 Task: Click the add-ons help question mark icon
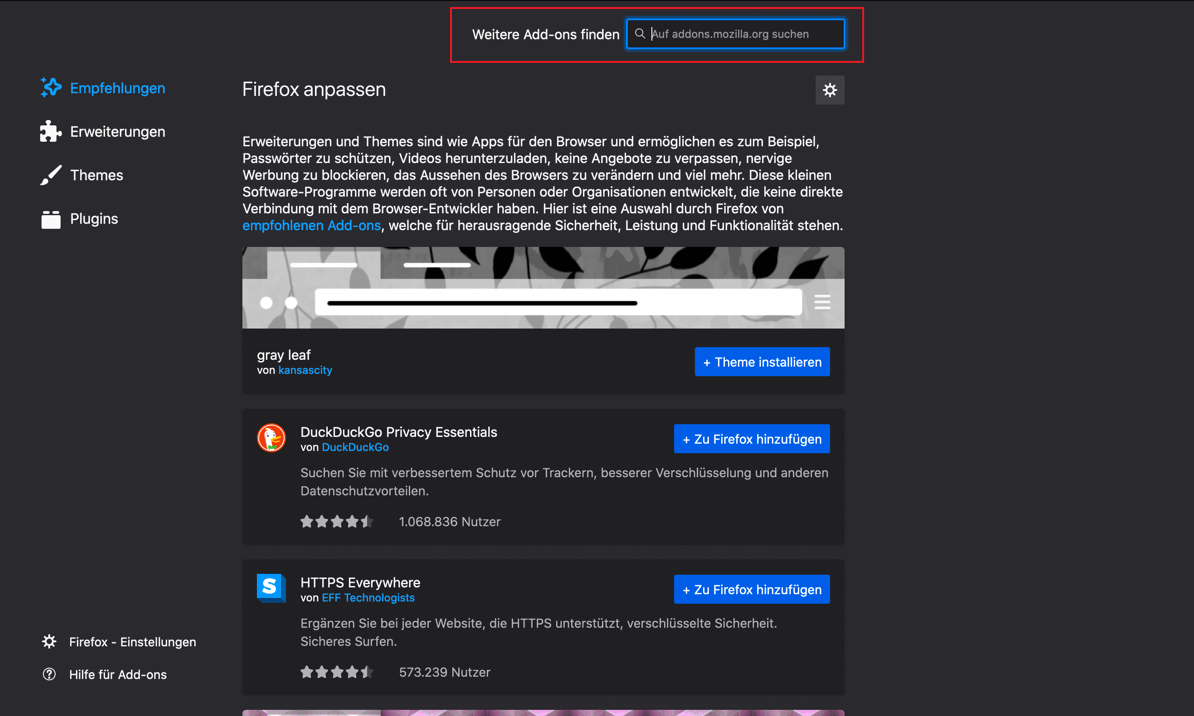point(49,674)
